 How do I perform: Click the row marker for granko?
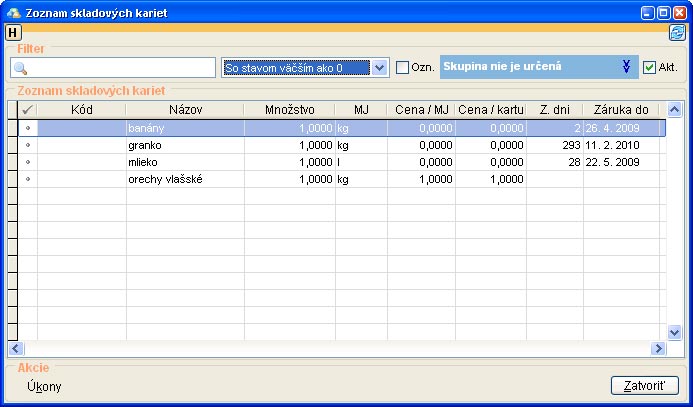point(27,145)
